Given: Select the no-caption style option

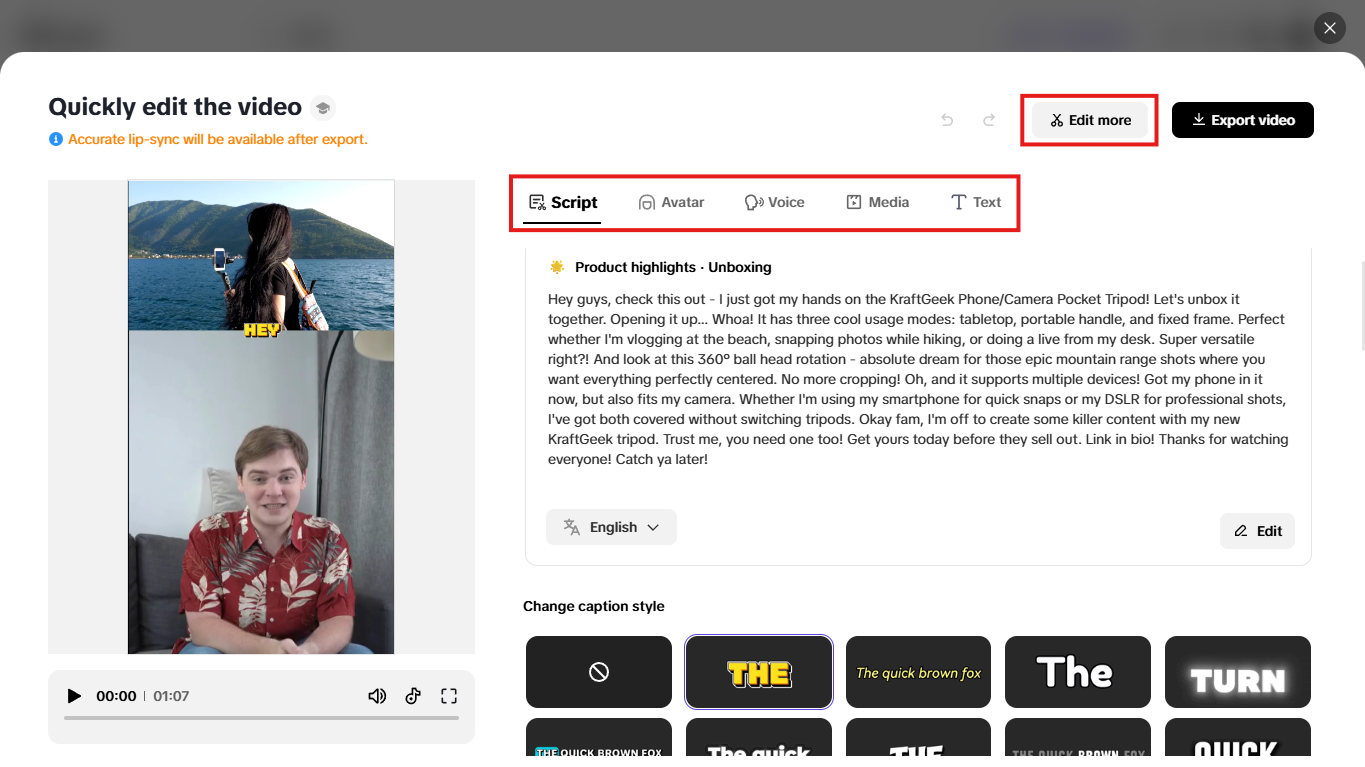Looking at the screenshot, I should [599, 672].
